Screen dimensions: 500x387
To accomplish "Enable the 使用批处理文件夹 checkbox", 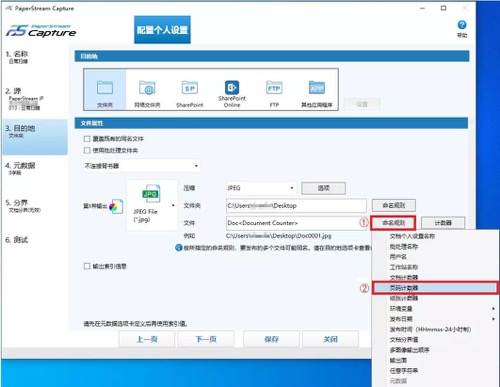I will [x=87, y=150].
